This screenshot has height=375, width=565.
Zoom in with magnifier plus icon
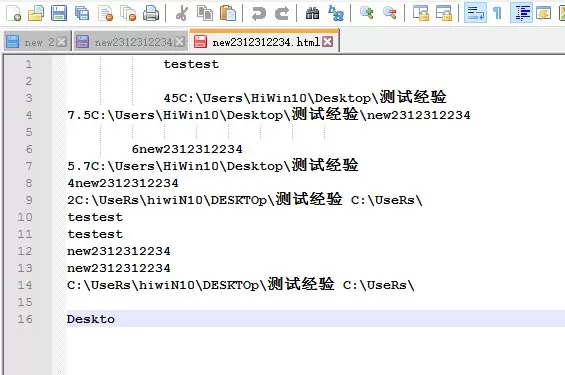(x=366, y=13)
